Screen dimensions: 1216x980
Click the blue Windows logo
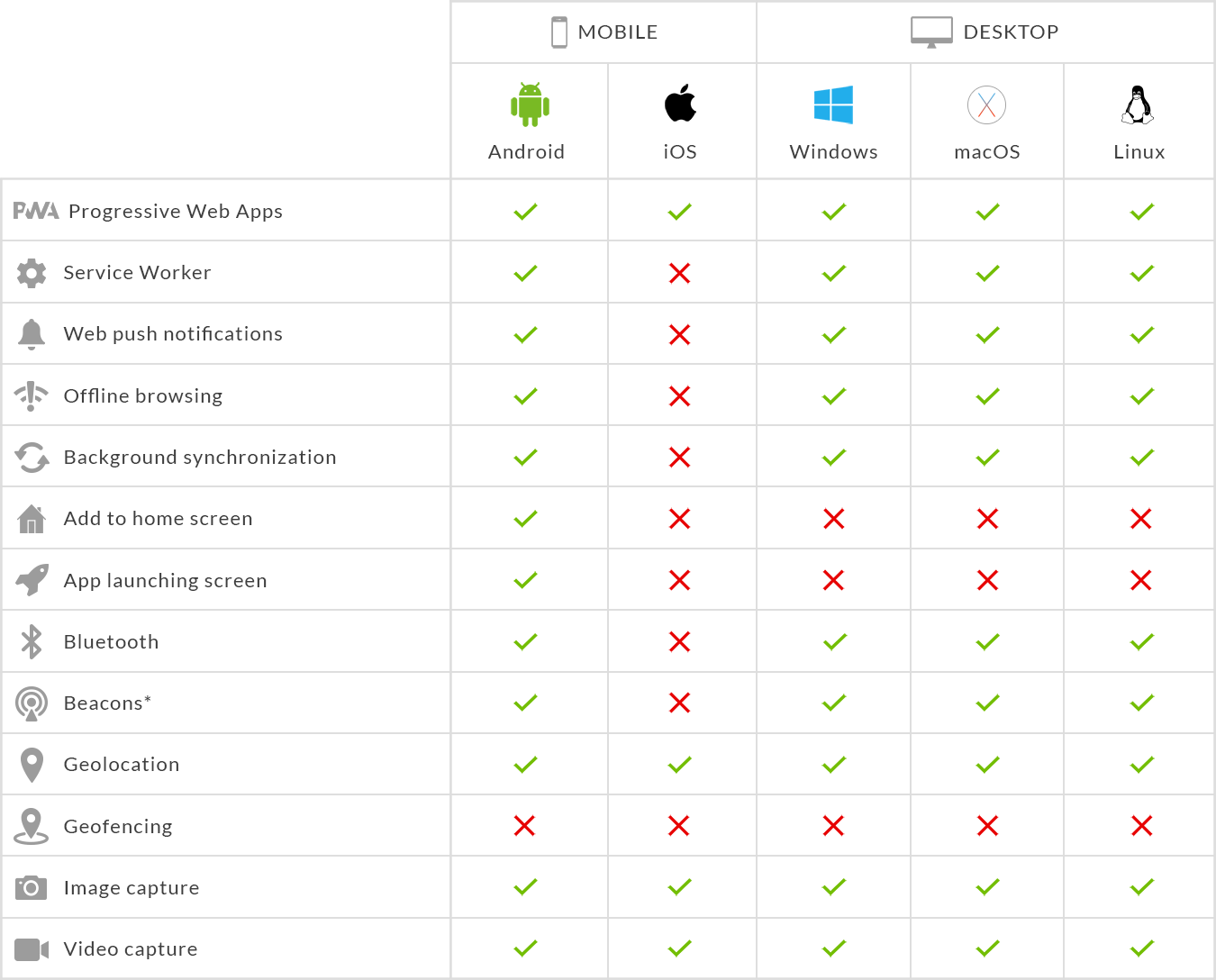[833, 104]
